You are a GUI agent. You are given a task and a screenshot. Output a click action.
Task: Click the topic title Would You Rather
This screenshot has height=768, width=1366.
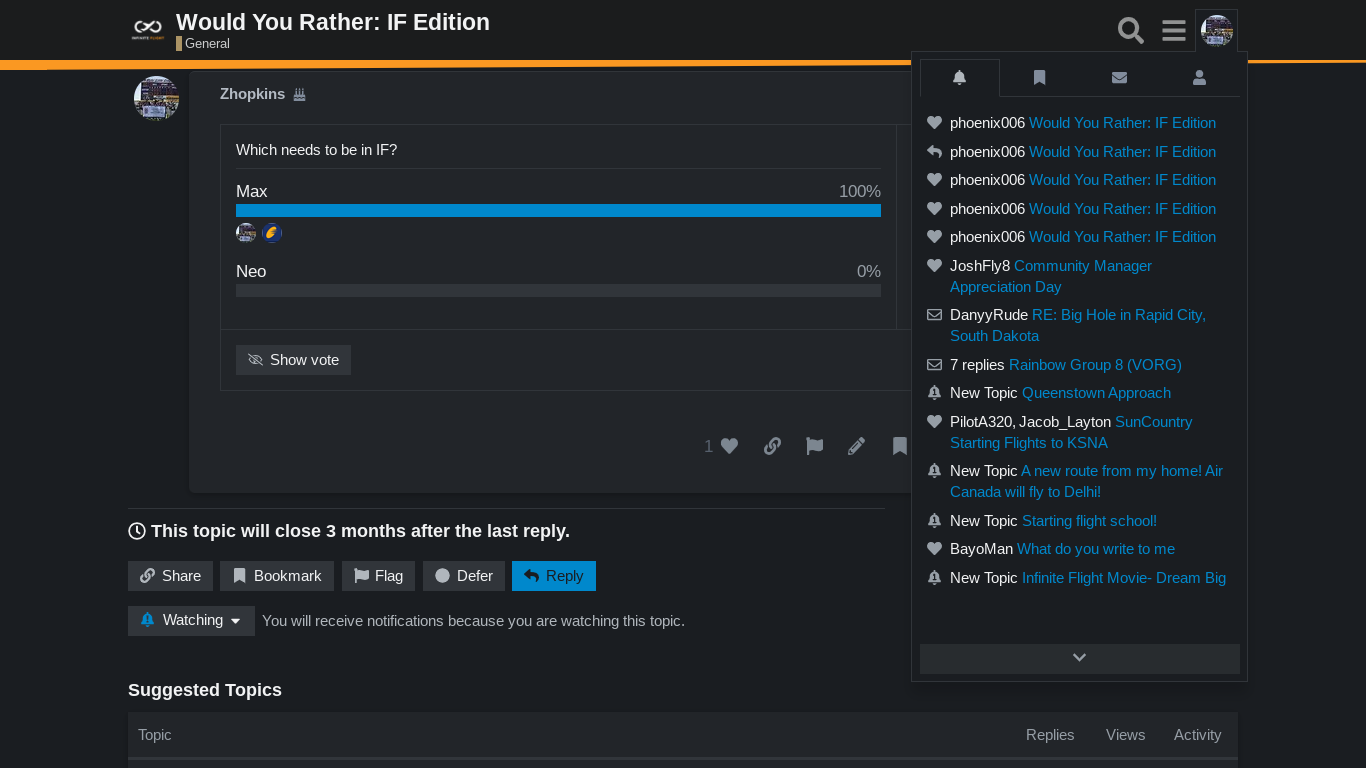click(333, 22)
